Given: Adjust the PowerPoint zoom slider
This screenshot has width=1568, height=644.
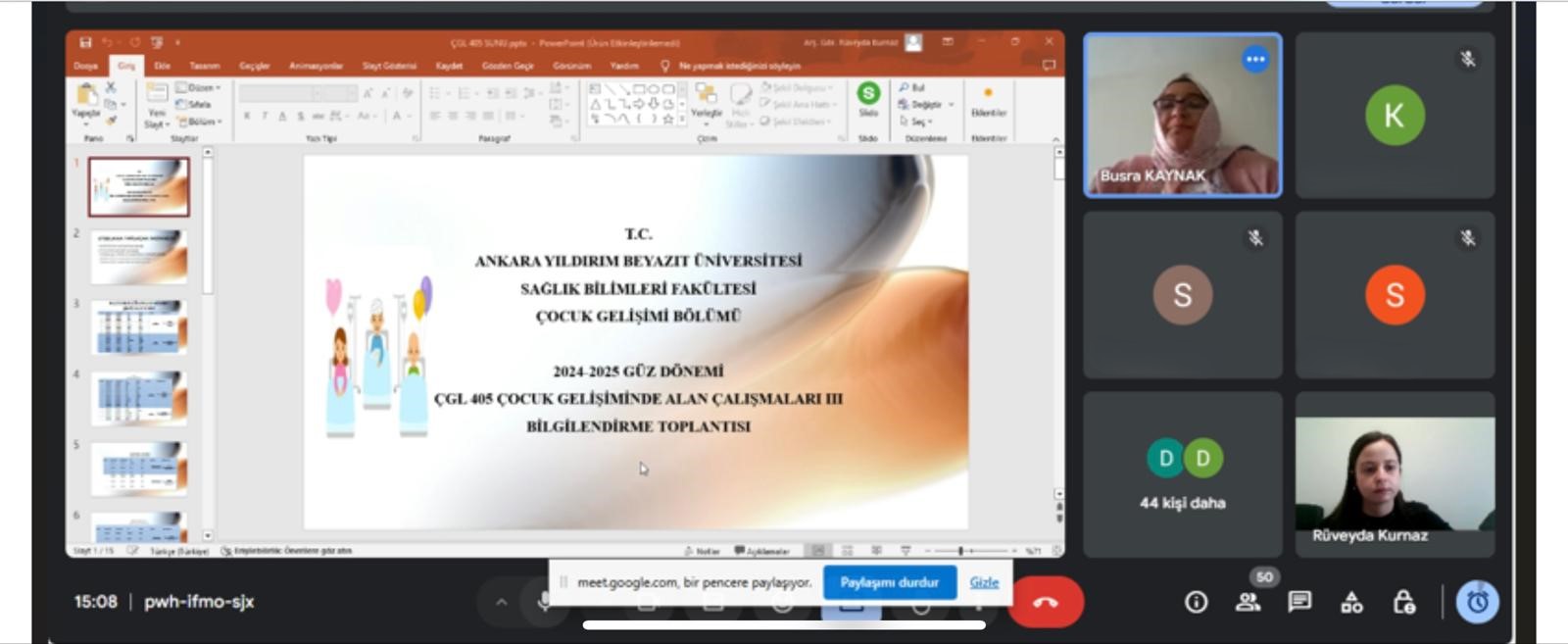Looking at the screenshot, I should click(960, 551).
